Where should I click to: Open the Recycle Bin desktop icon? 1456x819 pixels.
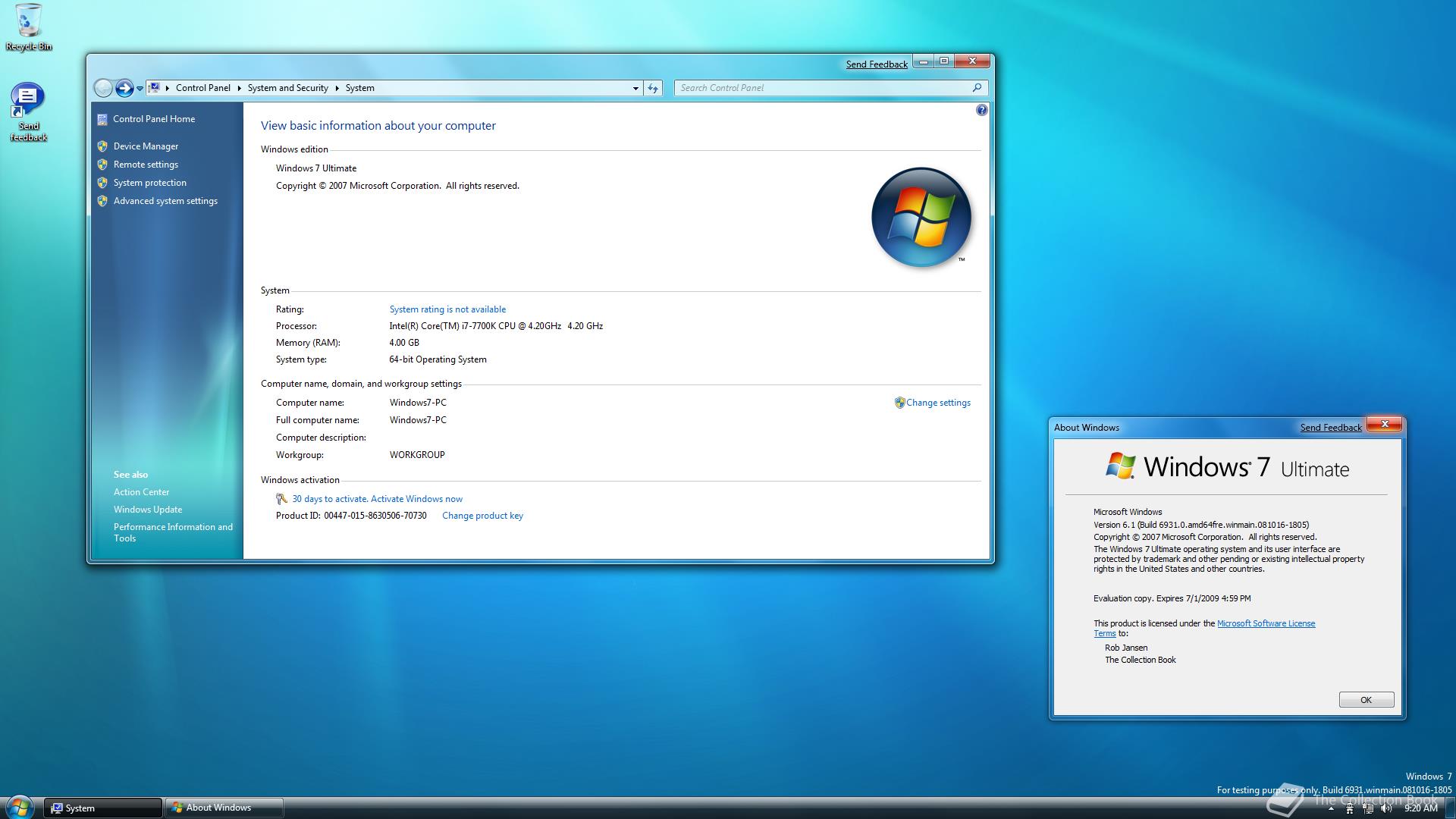[x=28, y=27]
